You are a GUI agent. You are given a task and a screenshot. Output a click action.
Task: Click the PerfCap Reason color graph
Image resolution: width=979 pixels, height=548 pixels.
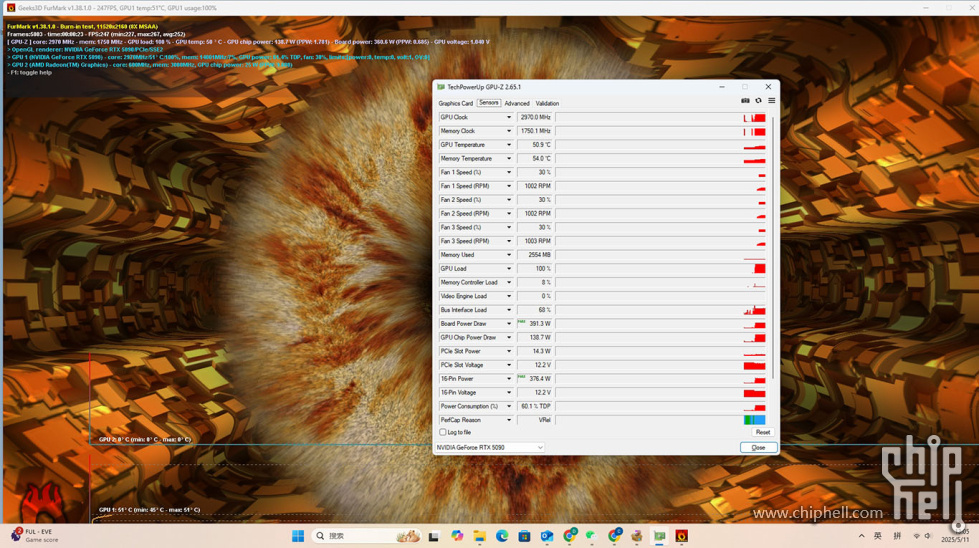[x=661, y=420]
